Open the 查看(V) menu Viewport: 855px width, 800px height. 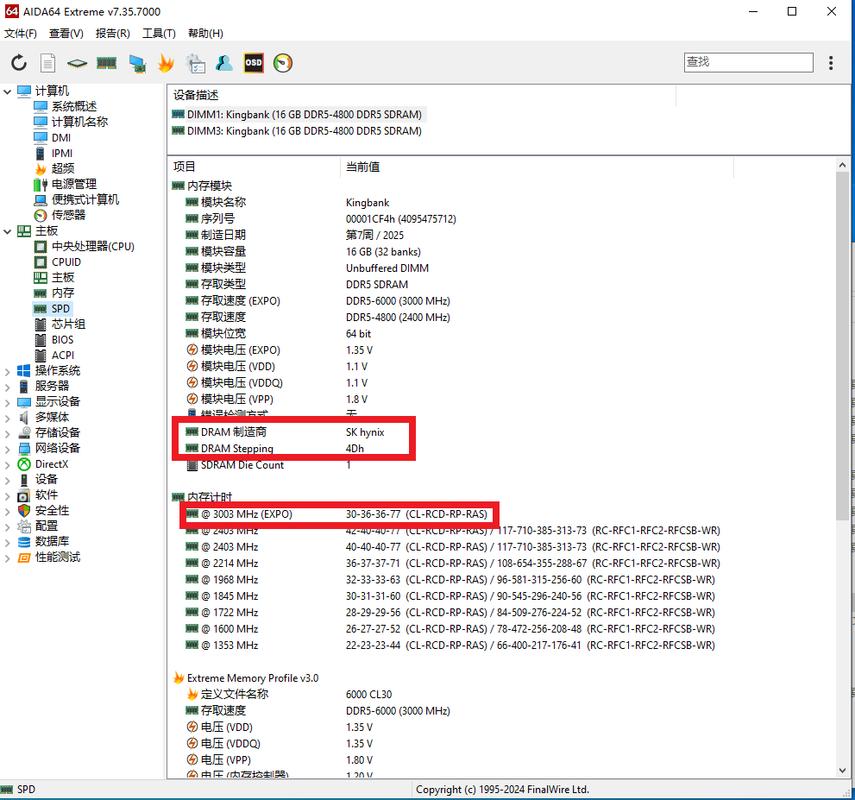coord(66,33)
